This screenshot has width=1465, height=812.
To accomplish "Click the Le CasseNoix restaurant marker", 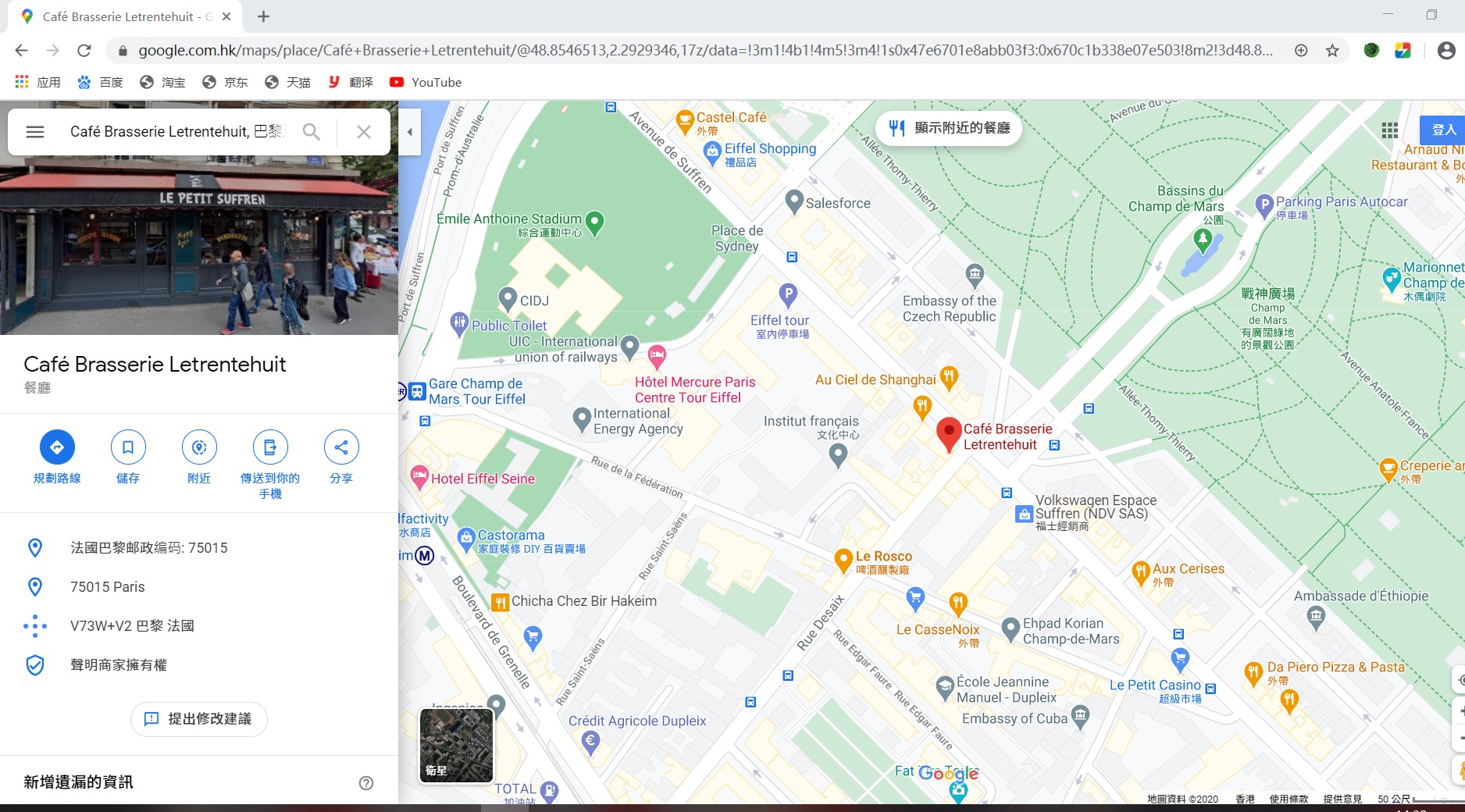I will tap(958, 603).
